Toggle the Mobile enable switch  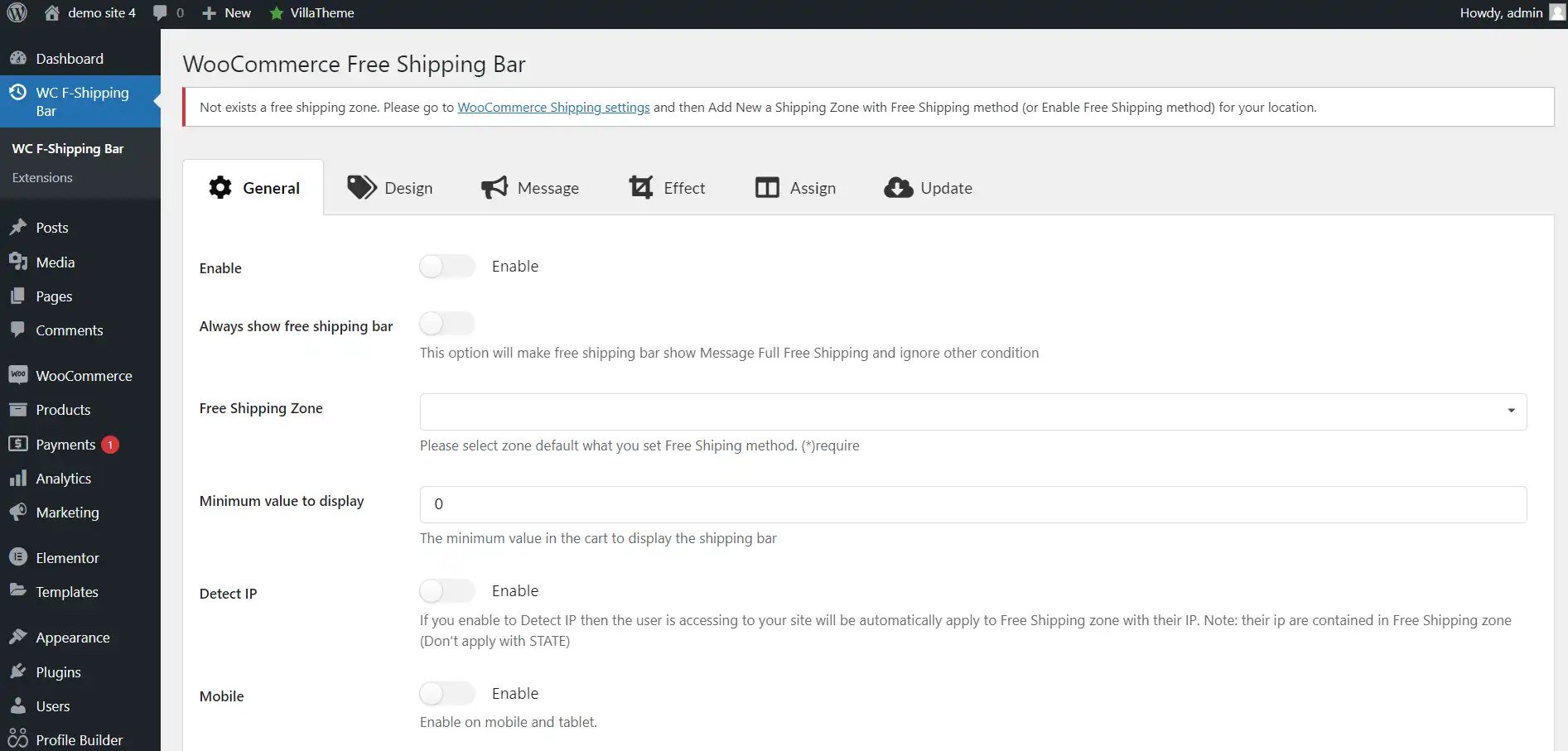tap(447, 693)
